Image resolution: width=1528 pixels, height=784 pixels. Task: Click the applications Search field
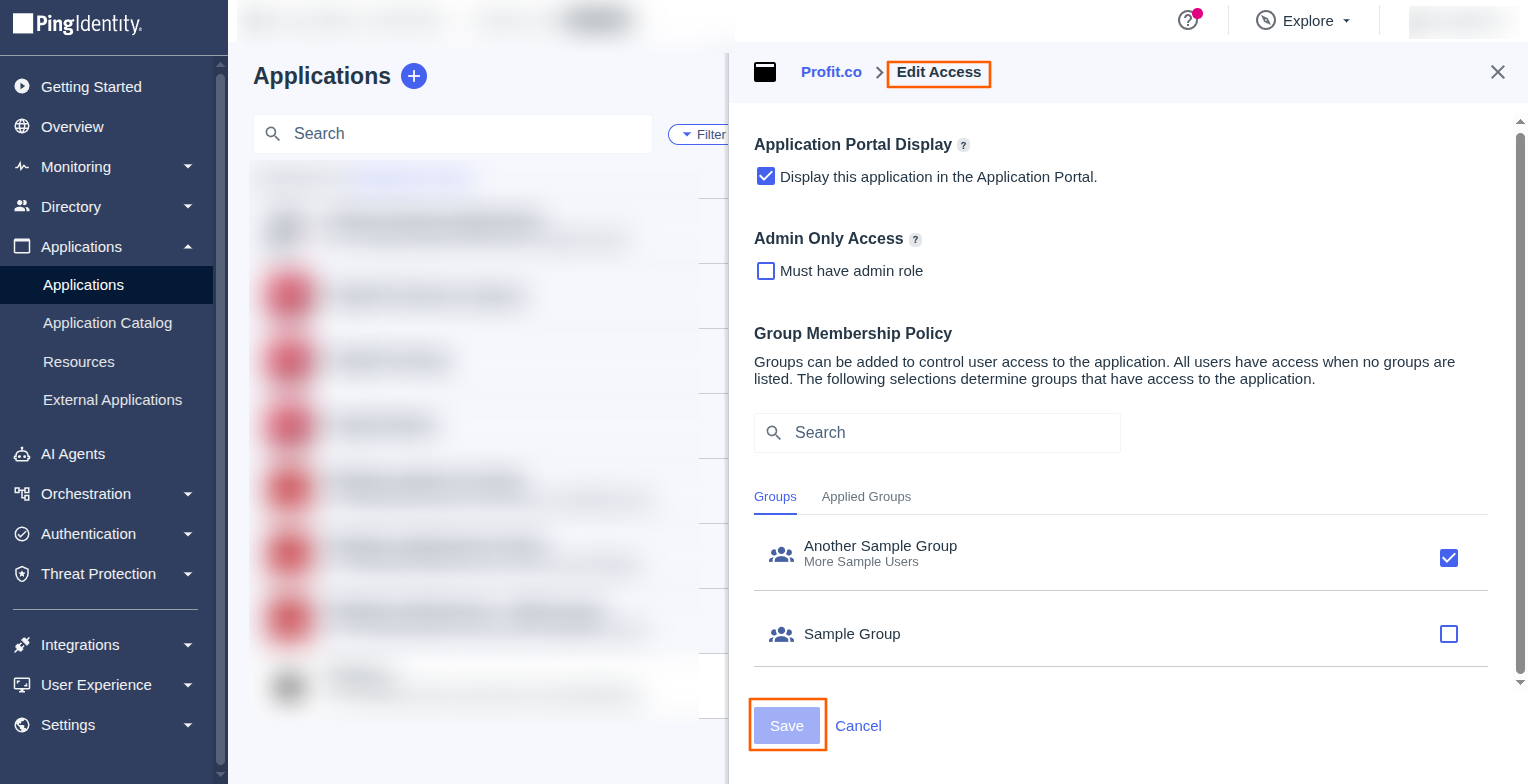point(453,134)
